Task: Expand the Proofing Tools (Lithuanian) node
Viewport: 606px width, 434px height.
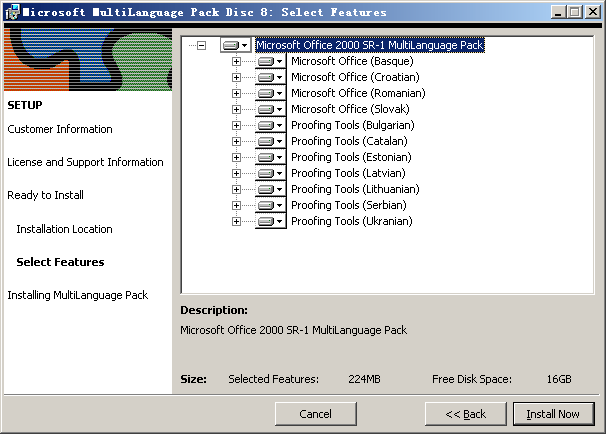Action: click(x=237, y=190)
